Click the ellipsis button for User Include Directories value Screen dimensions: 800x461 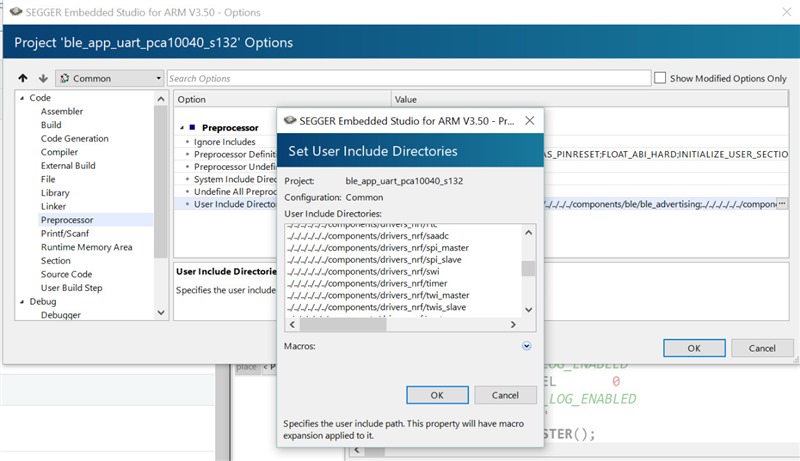click(x=782, y=204)
